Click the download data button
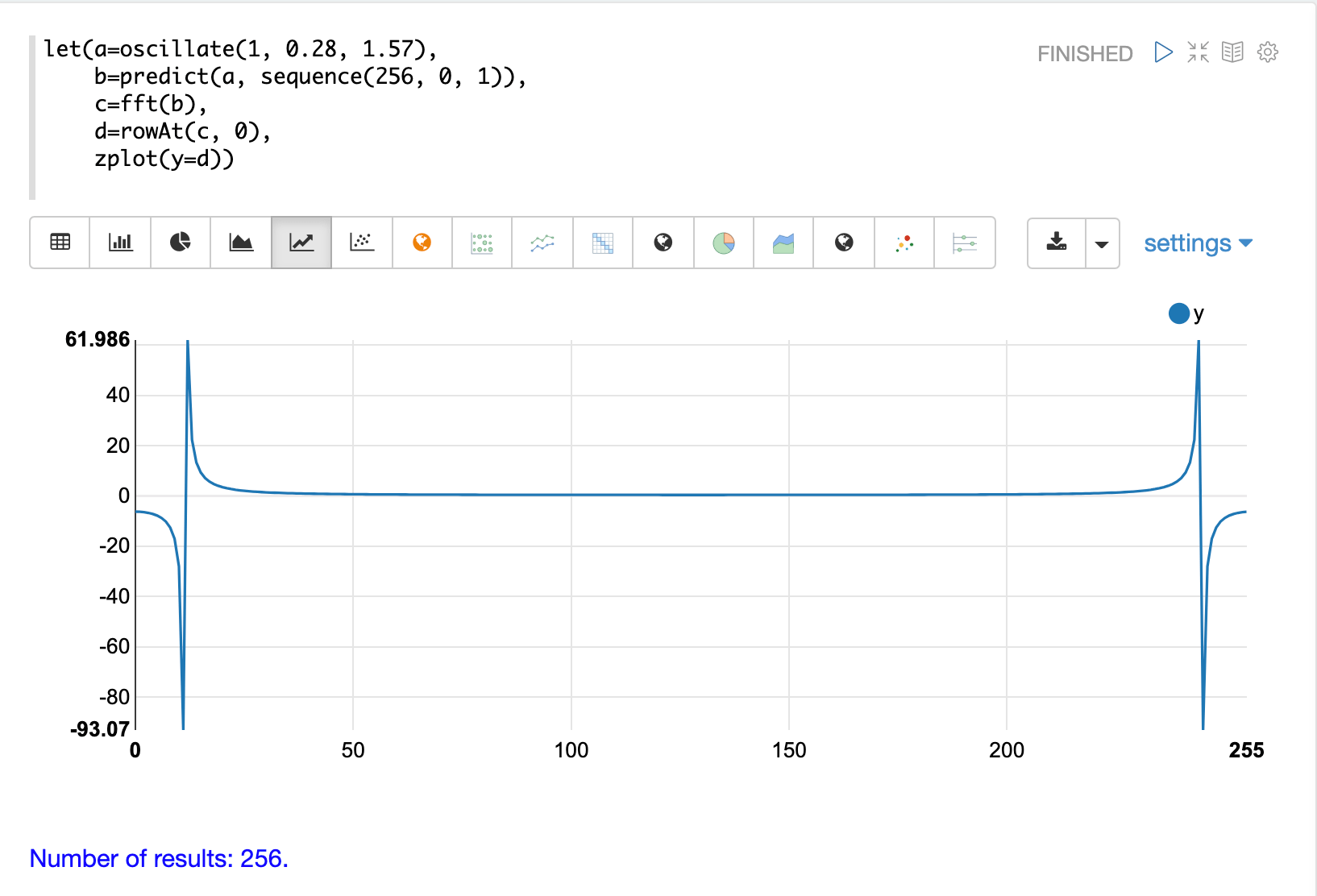The width and height of the screenshot is (1317, 896). coord(1057,243)
